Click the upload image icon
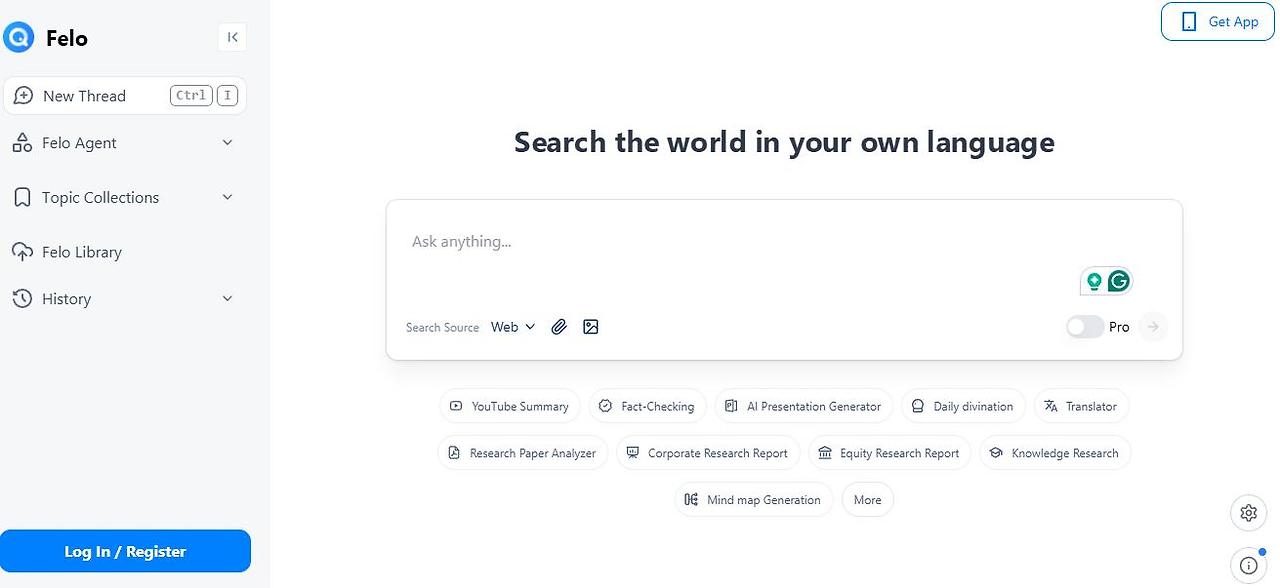This screenshot has height=588, width=1280. tap(591, 327)
